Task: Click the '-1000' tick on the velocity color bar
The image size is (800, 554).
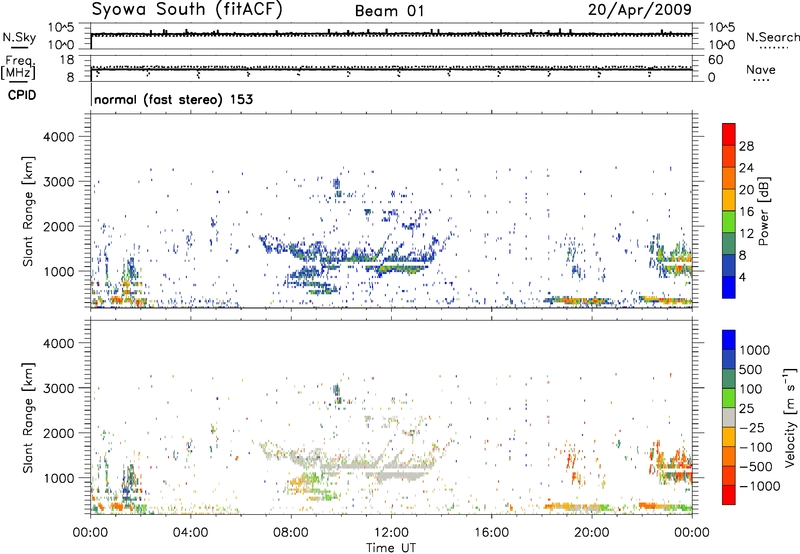Action: pos(759,486)
